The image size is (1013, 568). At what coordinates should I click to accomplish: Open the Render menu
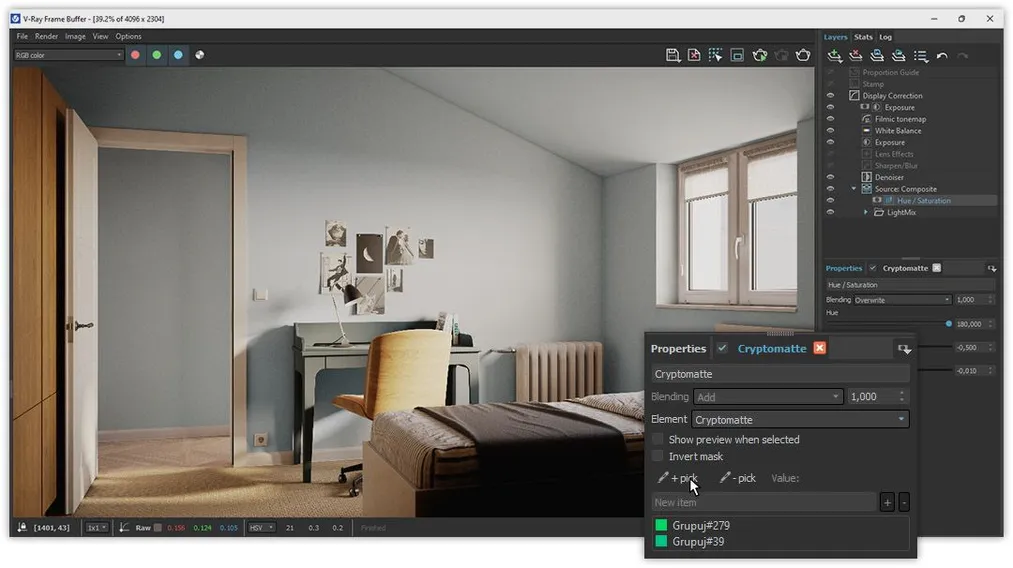coord(46,36)
